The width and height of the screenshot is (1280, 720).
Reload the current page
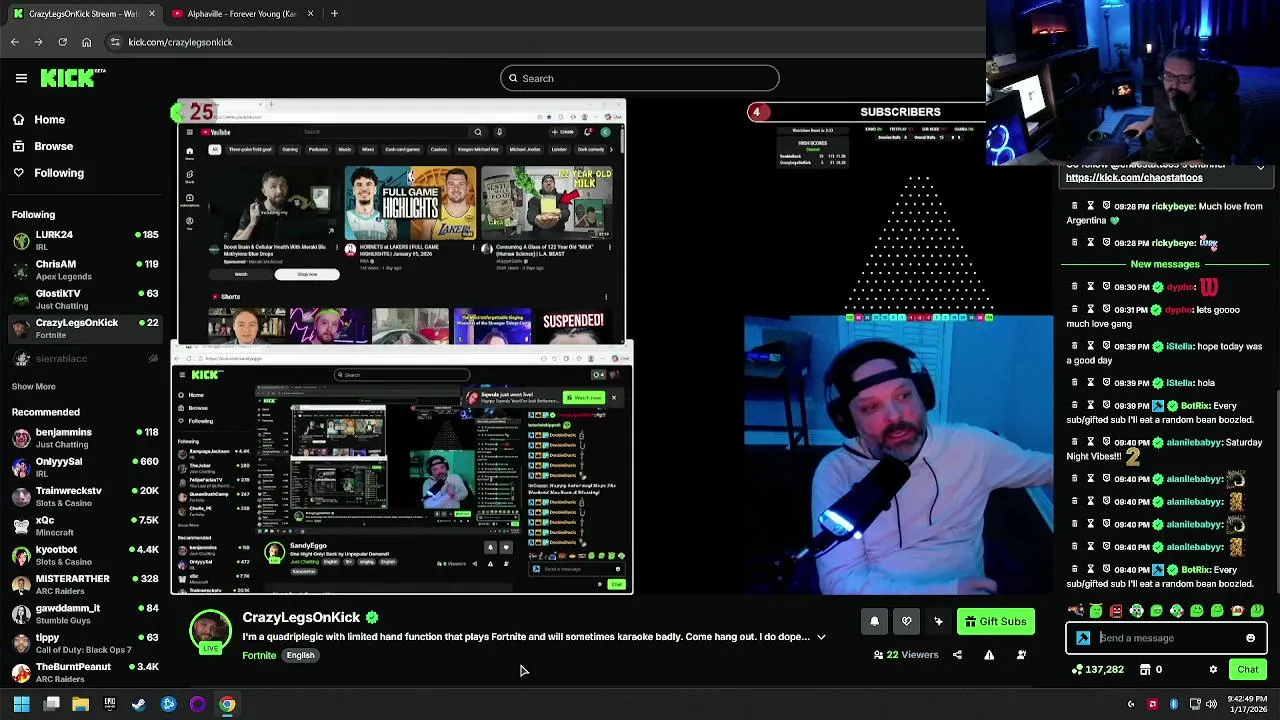click(x=62, y=42)
